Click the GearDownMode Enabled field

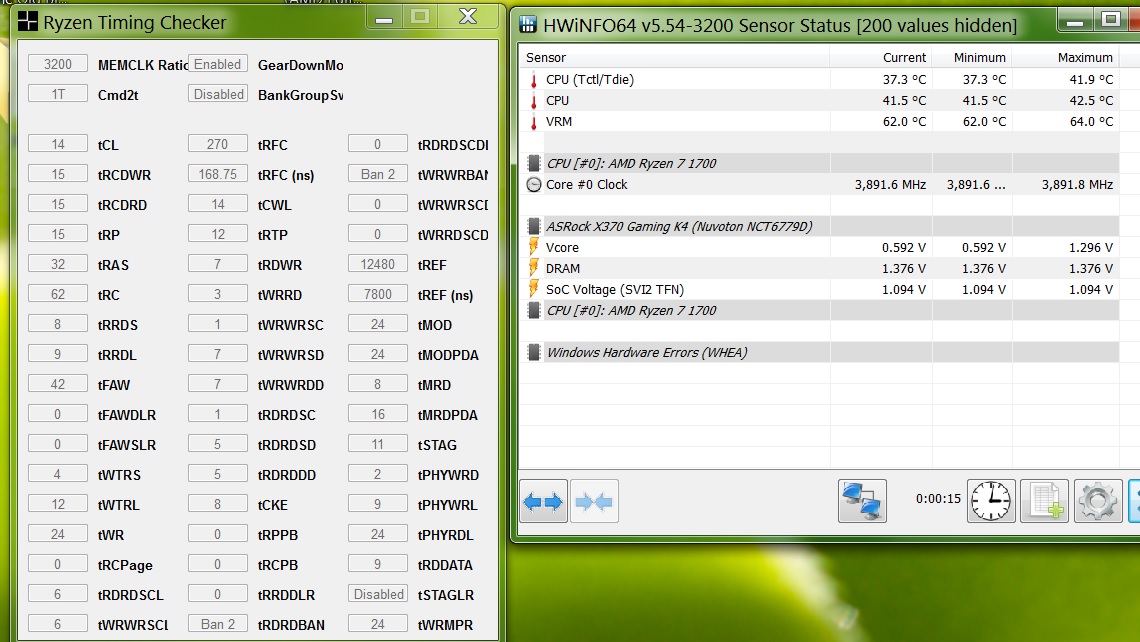(x=217, y=64)
